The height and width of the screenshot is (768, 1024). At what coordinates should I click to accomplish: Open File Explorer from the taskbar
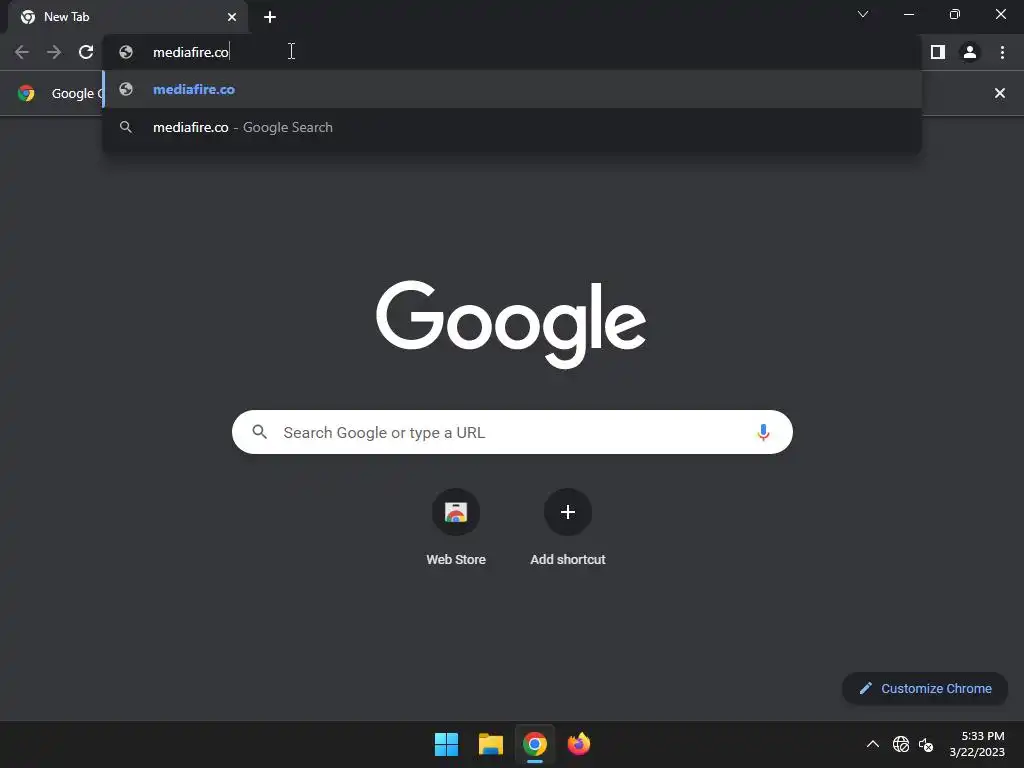491,744
